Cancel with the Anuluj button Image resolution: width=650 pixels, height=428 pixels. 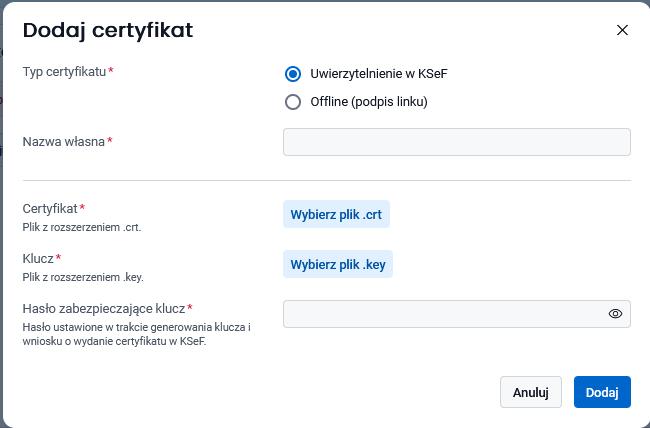point(530,392)
